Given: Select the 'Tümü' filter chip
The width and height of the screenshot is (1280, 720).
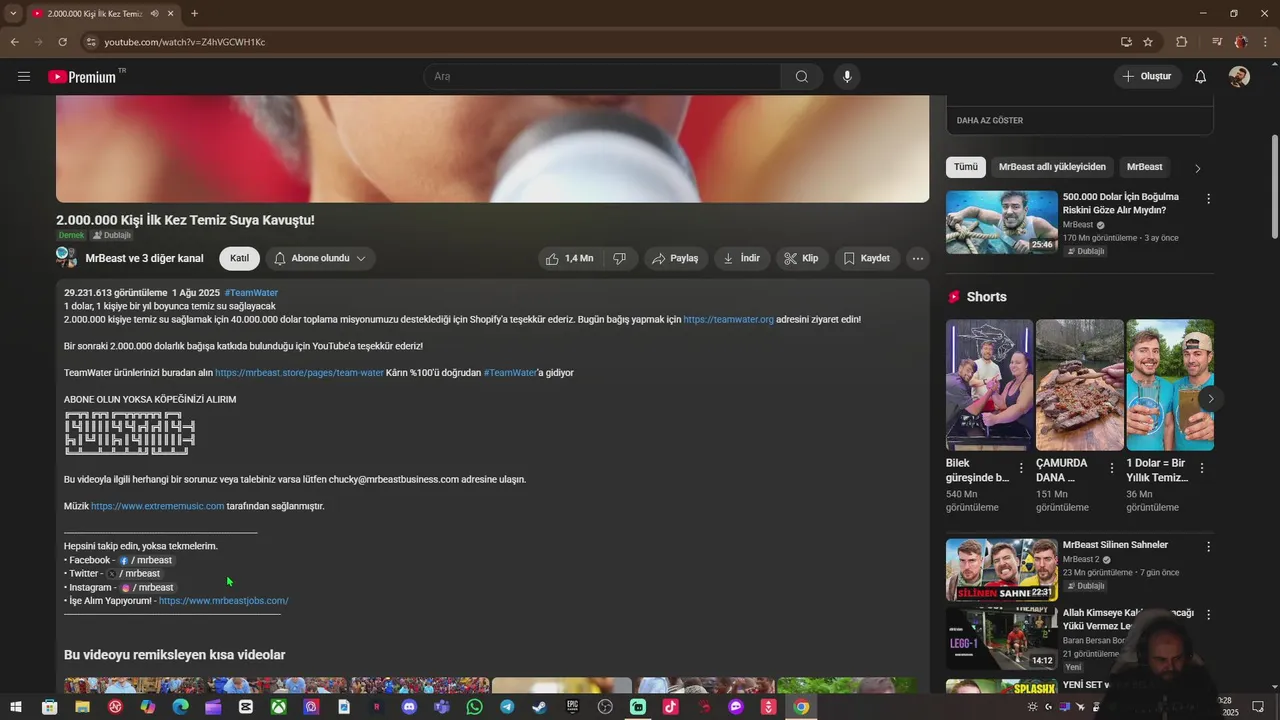Looking at the screenshot, I should pos(966,167).
